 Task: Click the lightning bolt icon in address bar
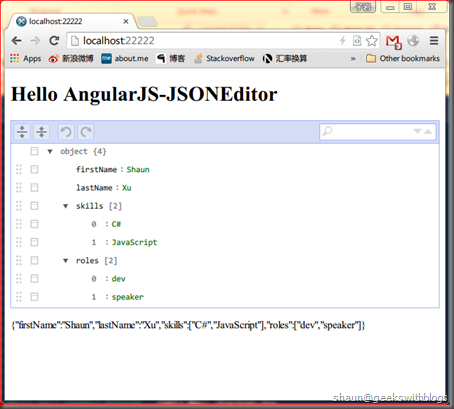click(342, 41)
